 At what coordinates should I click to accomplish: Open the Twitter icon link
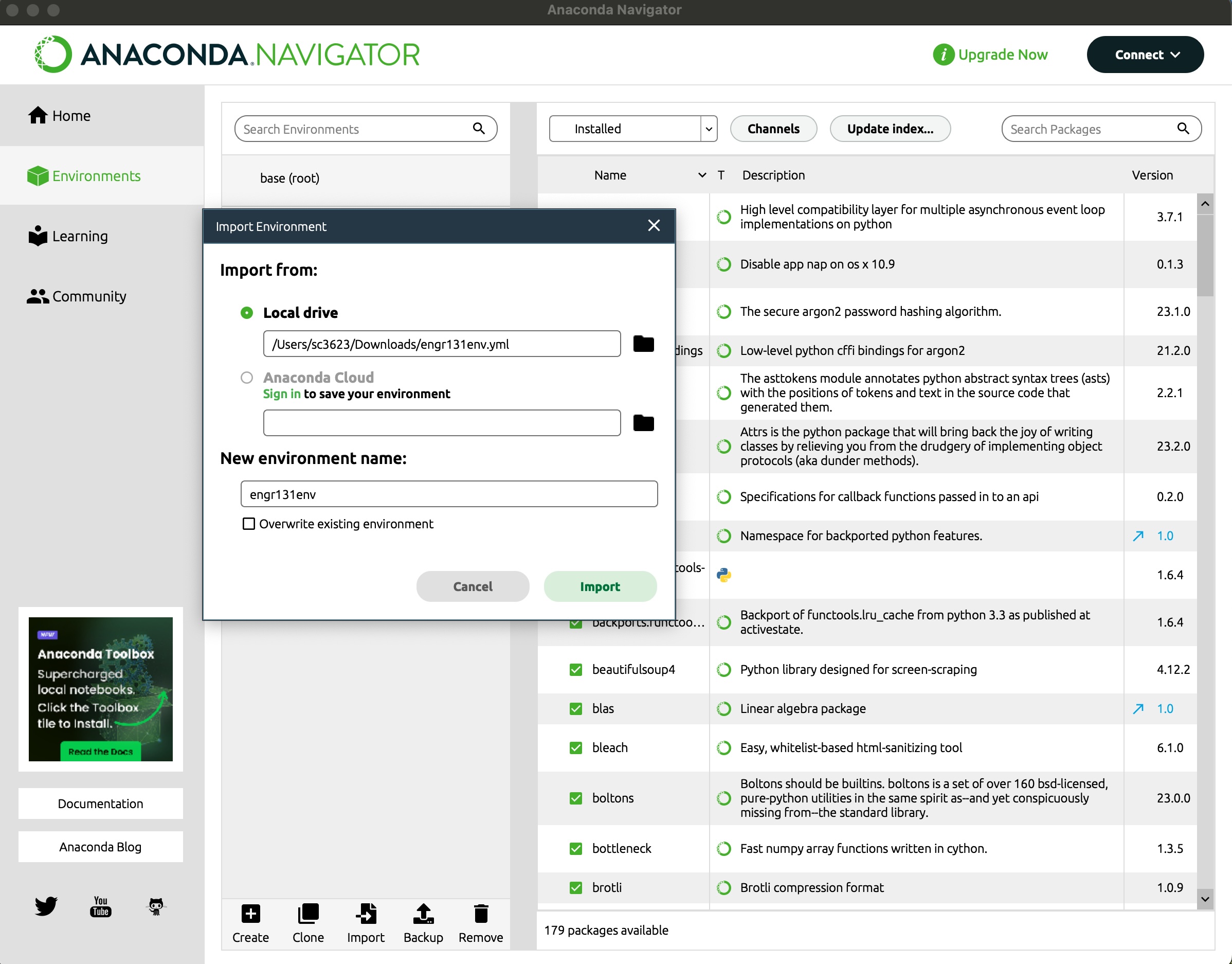pyautogui.click(x=46, y=905)
